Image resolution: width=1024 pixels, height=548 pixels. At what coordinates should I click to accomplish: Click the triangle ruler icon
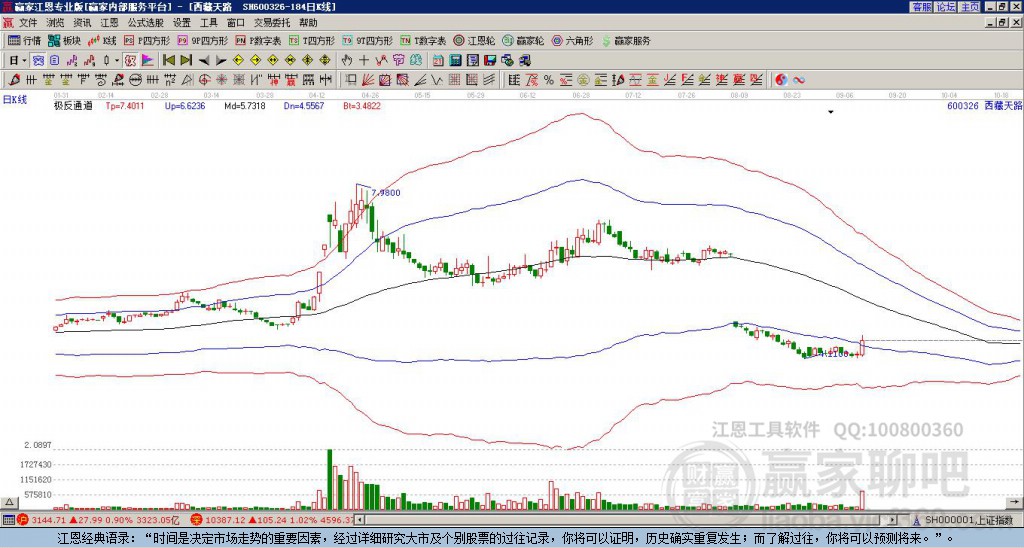click(x=187, y=80)
